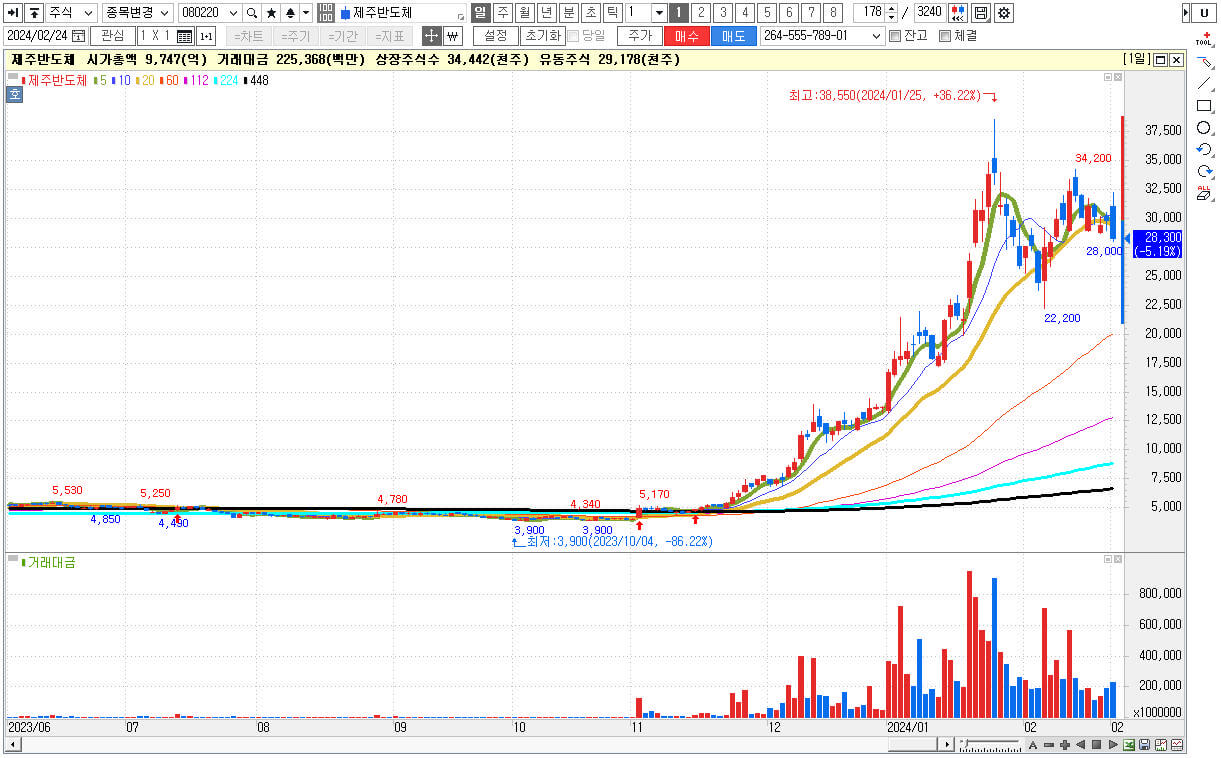
Task: Play chart scroll forward
Action: click(1113, 745)
